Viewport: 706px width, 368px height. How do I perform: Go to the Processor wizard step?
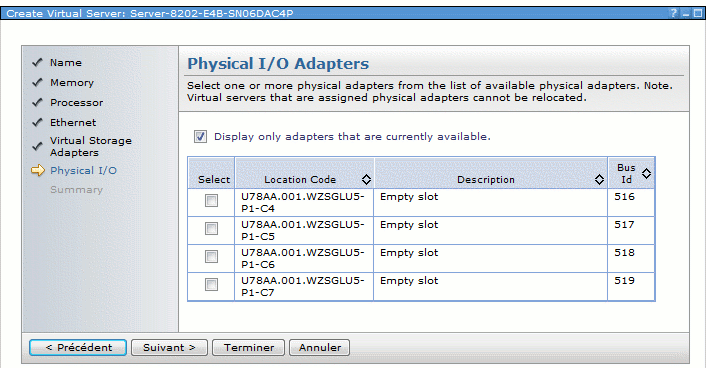pos(77,103)
